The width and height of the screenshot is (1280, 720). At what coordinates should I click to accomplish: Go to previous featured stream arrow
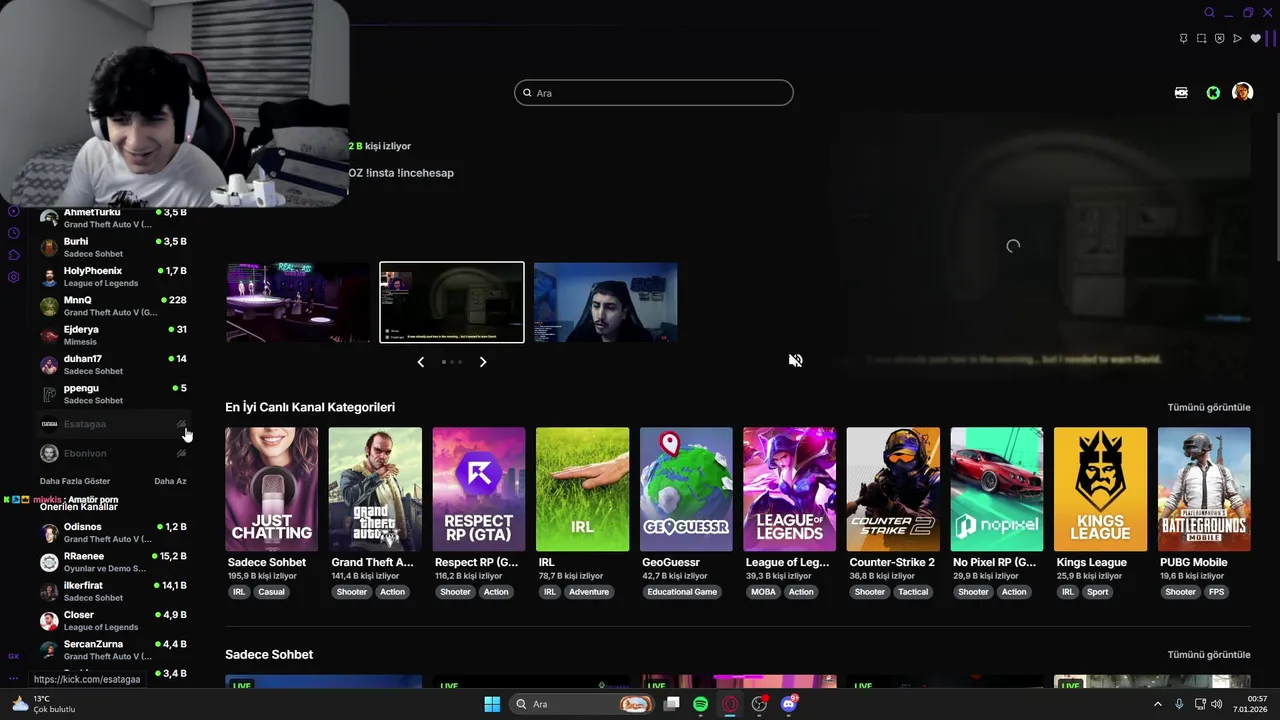[x=421, y=362]
